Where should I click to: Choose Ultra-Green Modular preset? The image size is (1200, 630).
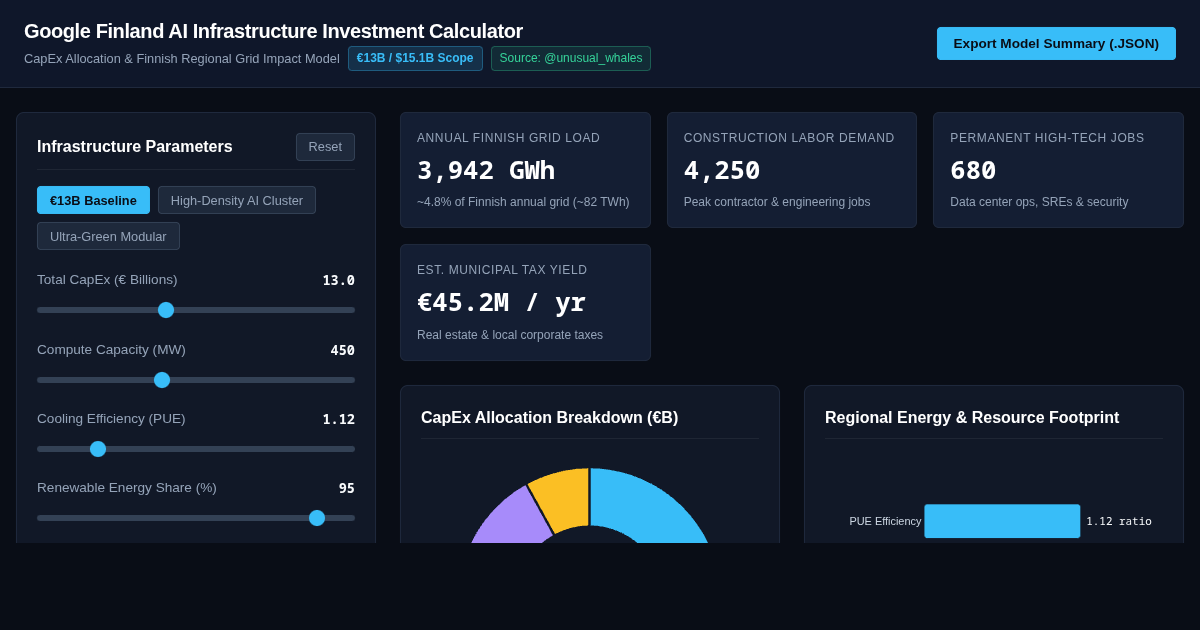(x=108, y=236)
